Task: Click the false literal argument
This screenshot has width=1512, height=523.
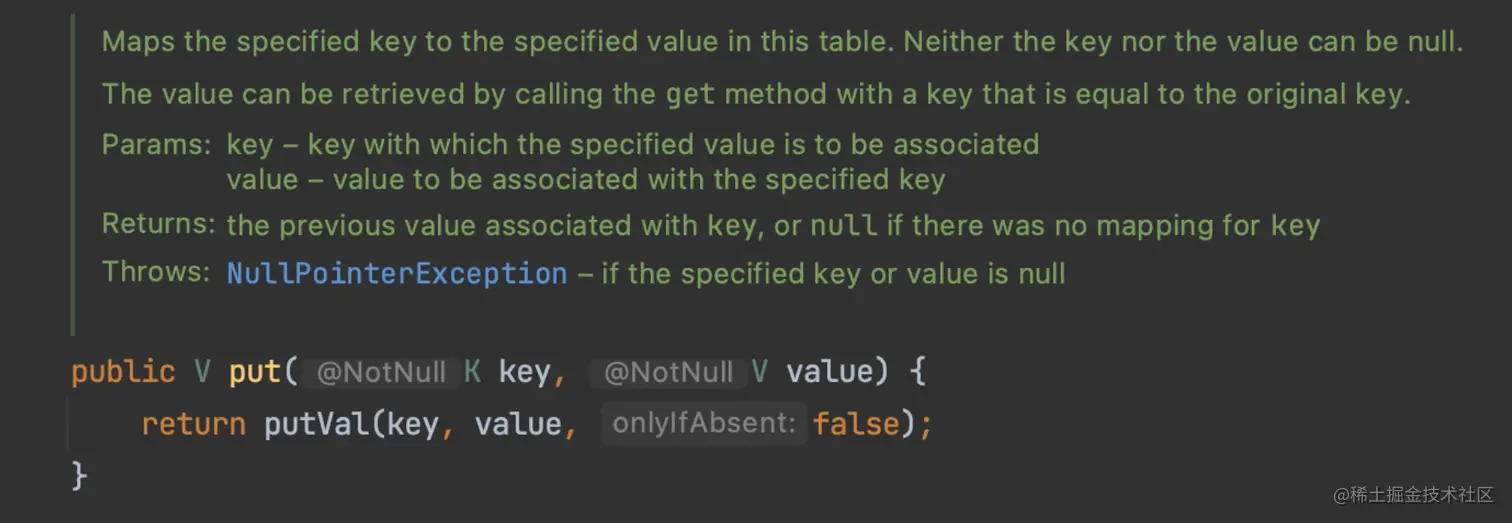Action: 856,424
